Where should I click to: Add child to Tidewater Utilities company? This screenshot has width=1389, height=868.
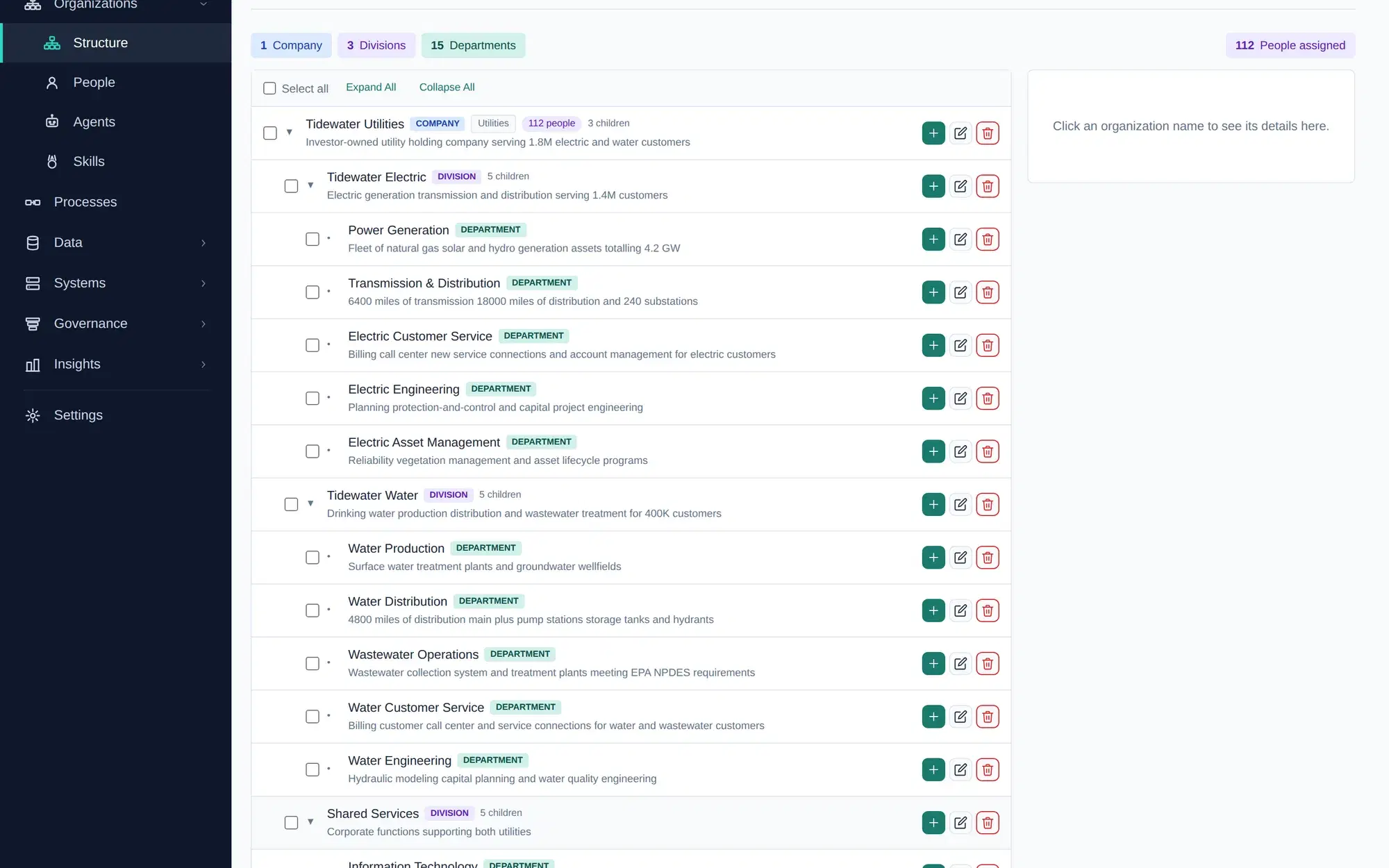point(933,133)
